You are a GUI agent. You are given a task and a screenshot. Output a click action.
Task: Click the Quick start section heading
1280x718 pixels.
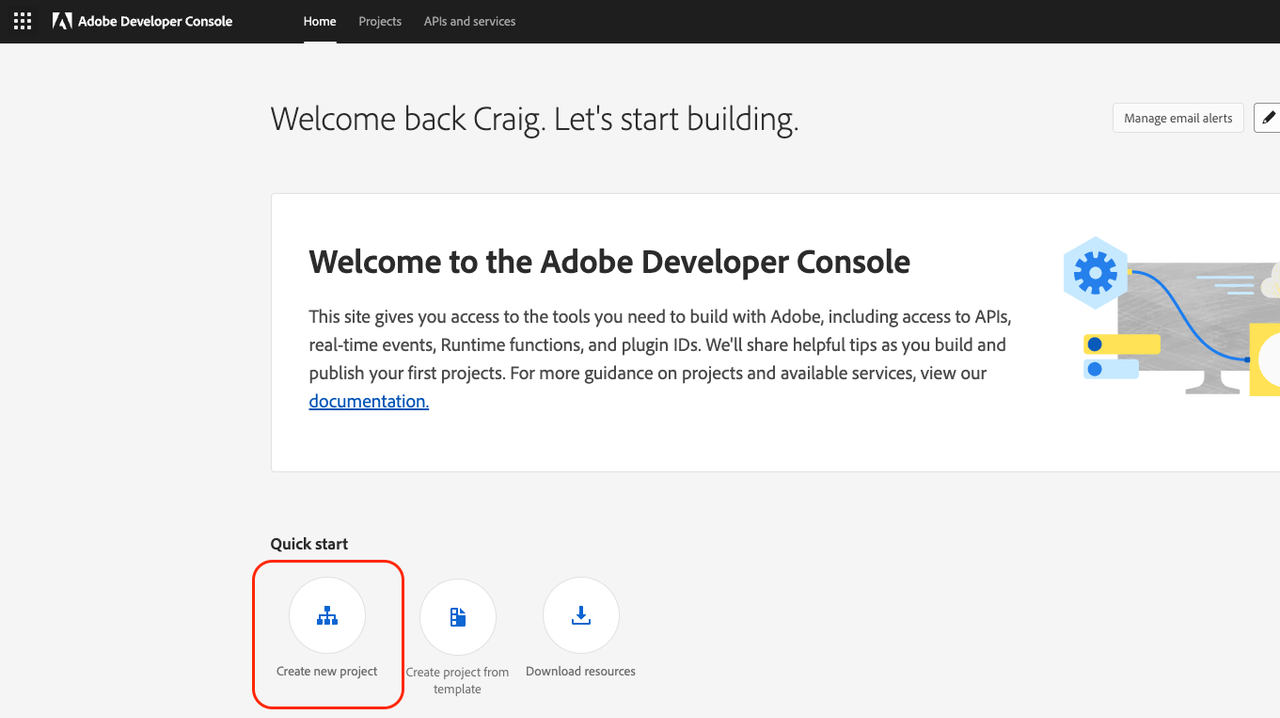309,544
